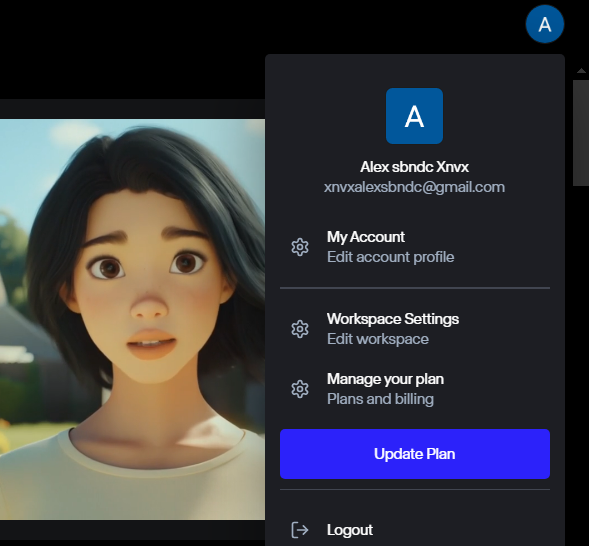Click the animated girl video preview
This screenshot has width=589, height=546.
pyautogui.click(x=132, y=320)
